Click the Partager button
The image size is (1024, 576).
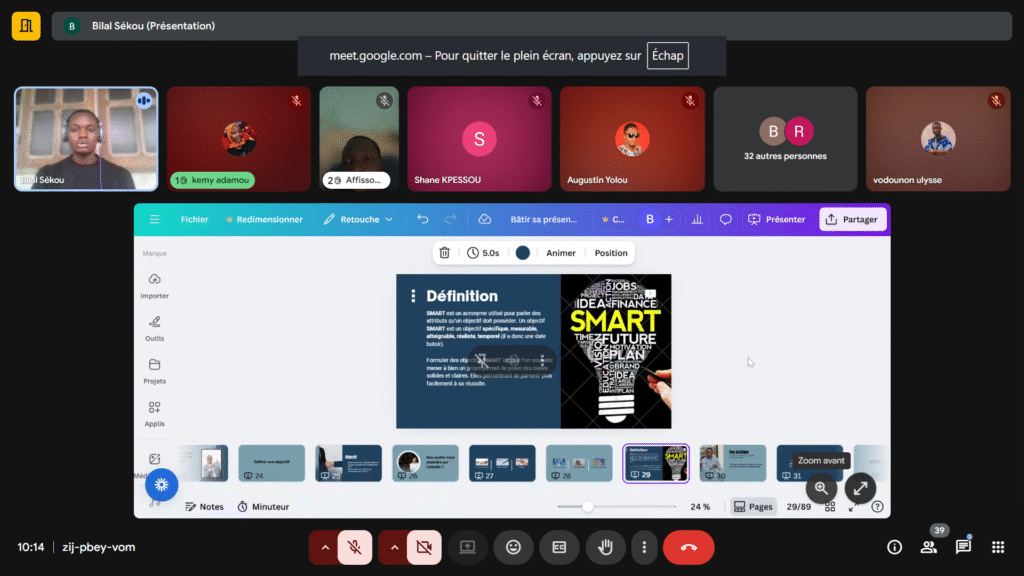coord(852,219)
